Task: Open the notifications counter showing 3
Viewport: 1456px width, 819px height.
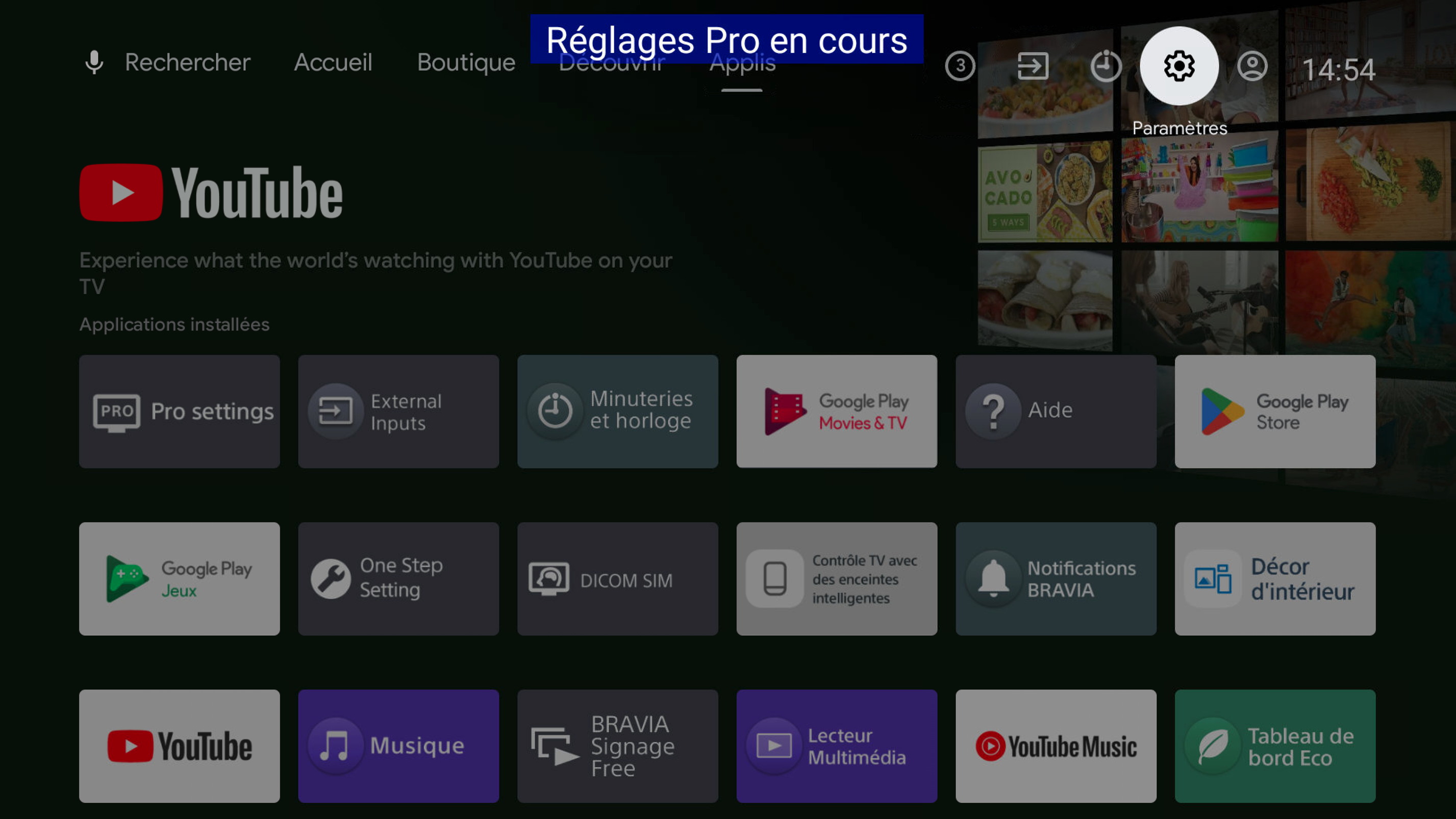Action: point(960,66)
